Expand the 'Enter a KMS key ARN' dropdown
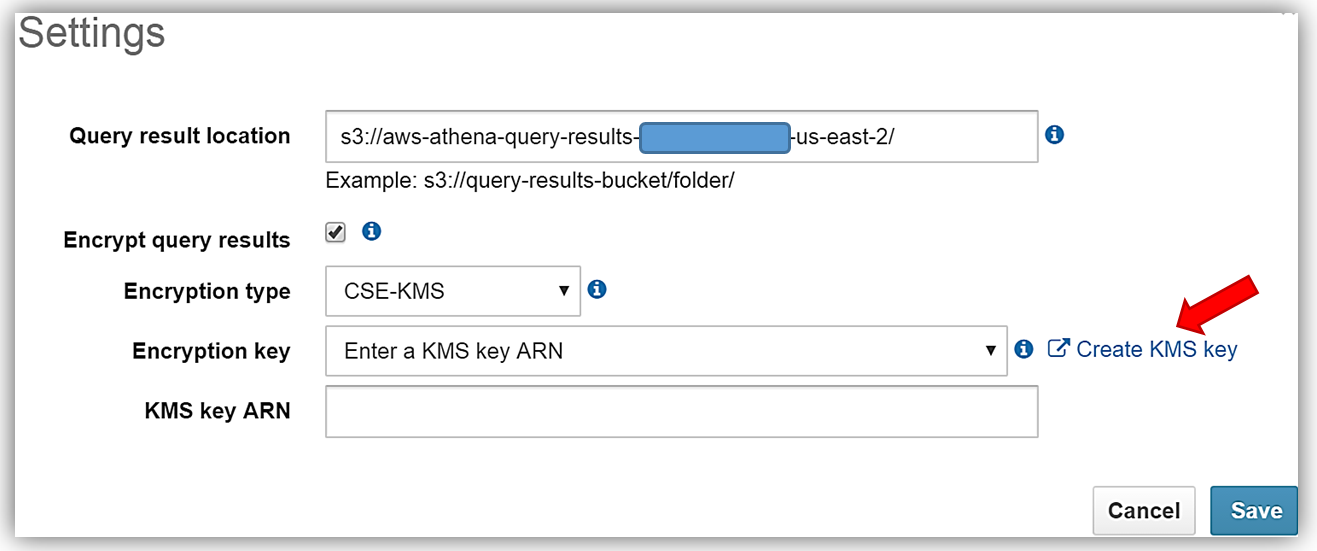1317x551 pixels. 666,350
